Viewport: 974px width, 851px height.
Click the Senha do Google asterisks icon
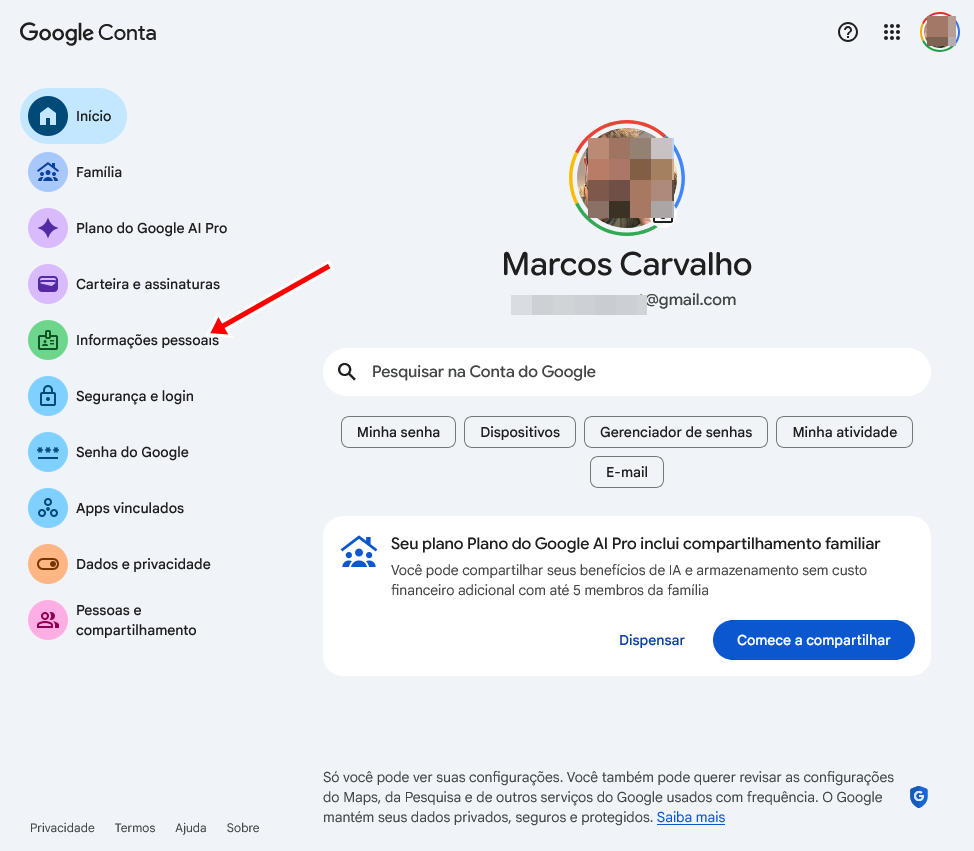pos(48,452)
